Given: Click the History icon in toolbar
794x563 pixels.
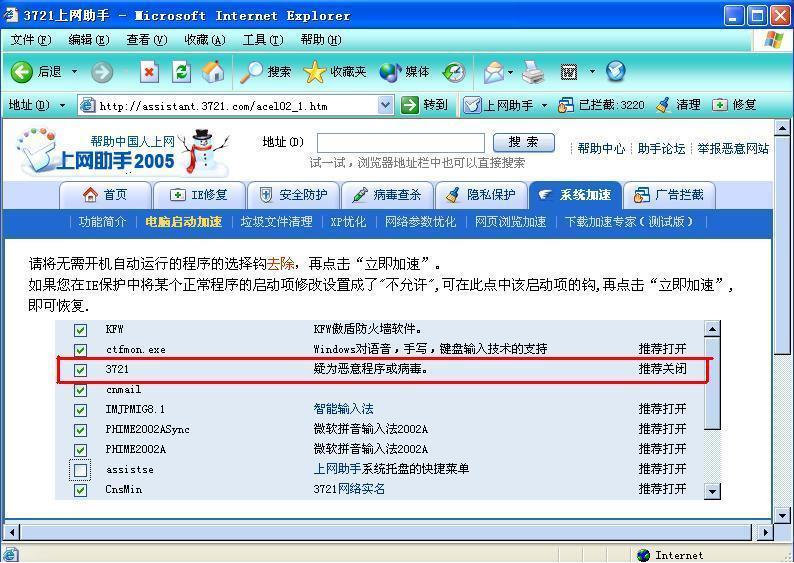Looking at the screenshot, I should click(454, 72).
